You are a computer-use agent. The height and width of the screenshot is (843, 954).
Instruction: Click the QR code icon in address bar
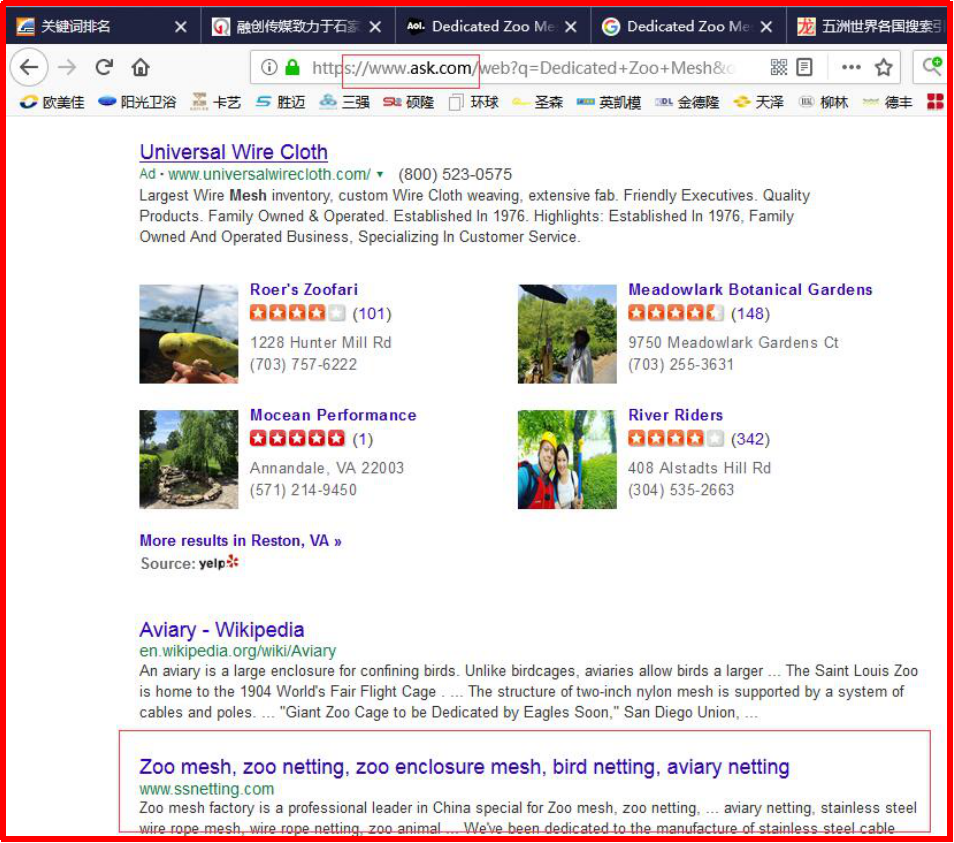(779, 68)
